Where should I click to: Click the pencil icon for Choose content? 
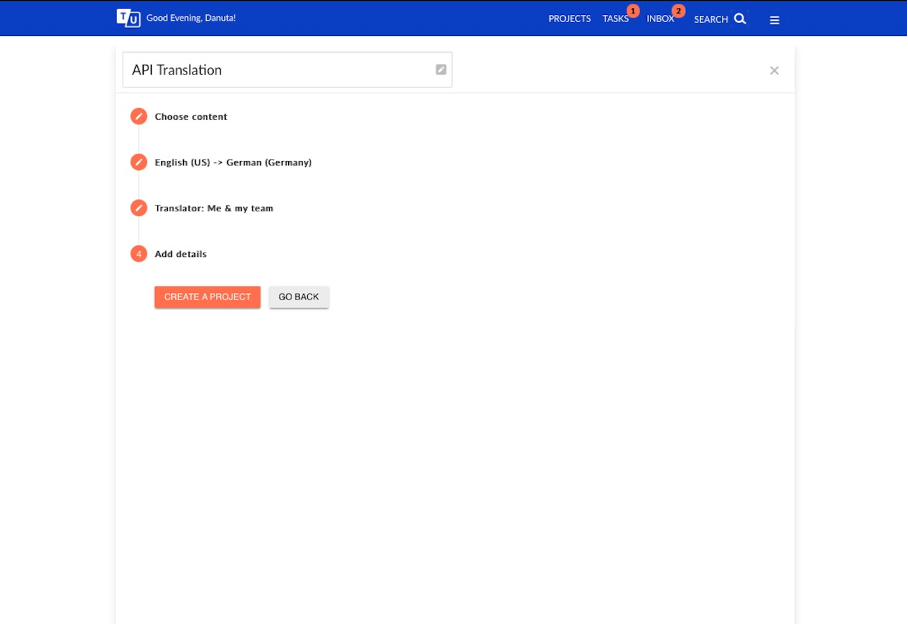[138, 116]
